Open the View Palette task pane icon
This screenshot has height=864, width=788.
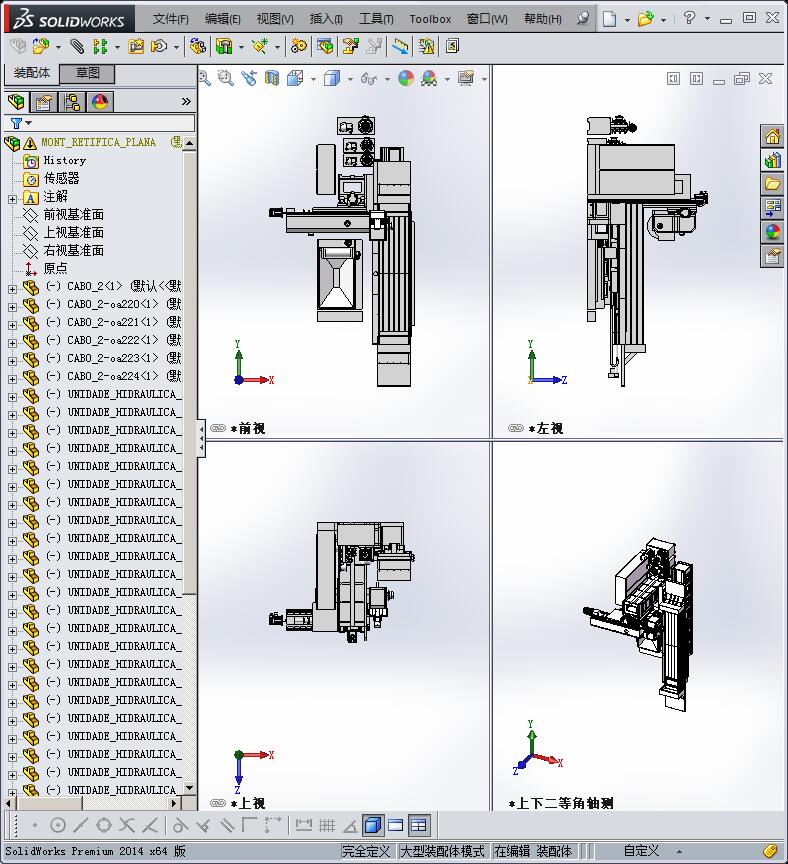pyautogui.click(x=773, y=208)
